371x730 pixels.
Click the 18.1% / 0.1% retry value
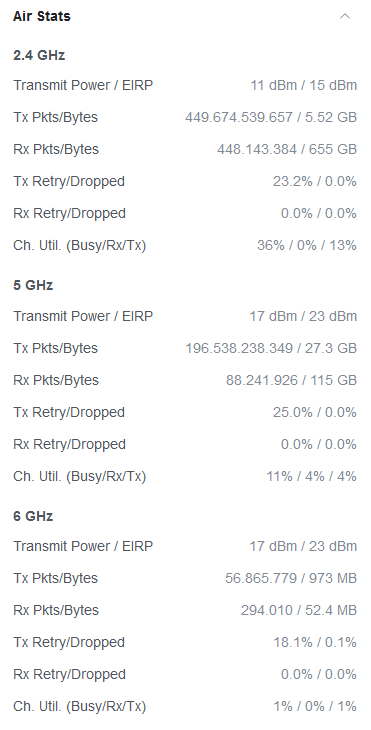pyautogui.click(x=315, y=642)
